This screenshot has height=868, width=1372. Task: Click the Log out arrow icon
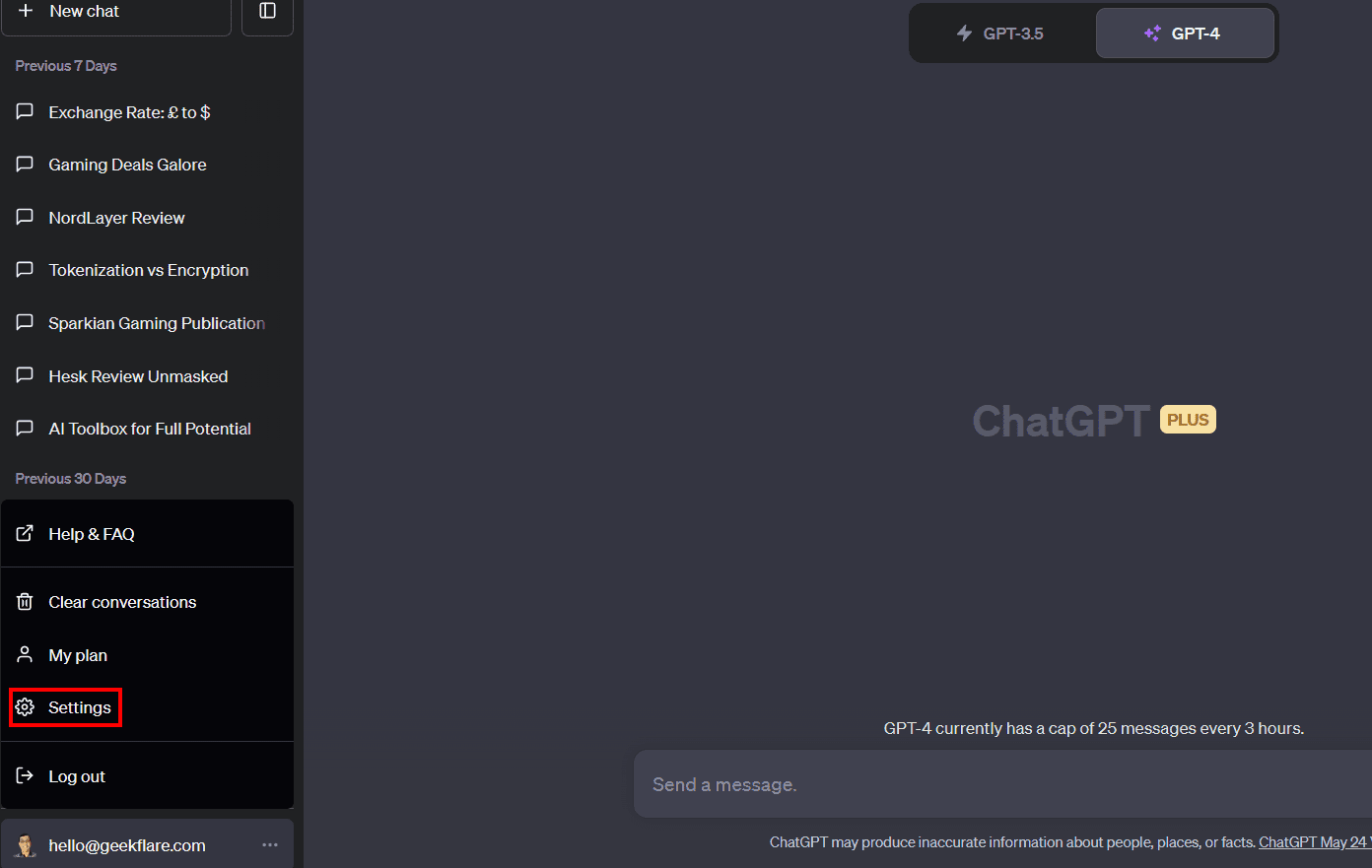coord(24,775)
